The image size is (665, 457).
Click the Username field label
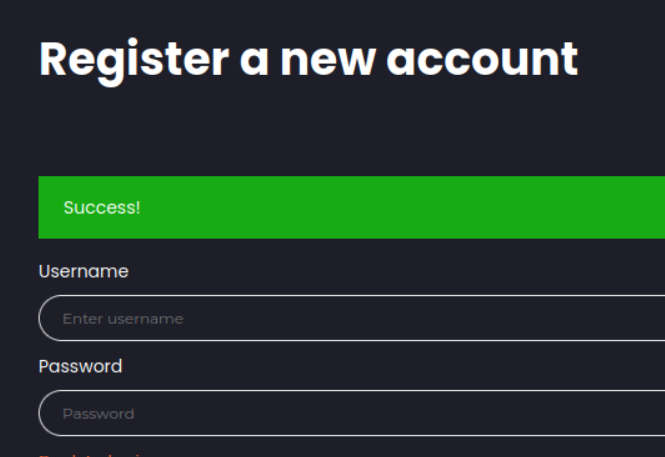[x=83, y=271]
